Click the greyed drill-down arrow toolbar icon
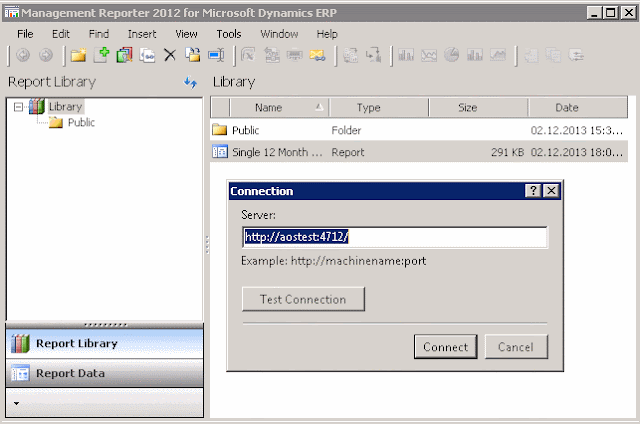 point(373,55)
